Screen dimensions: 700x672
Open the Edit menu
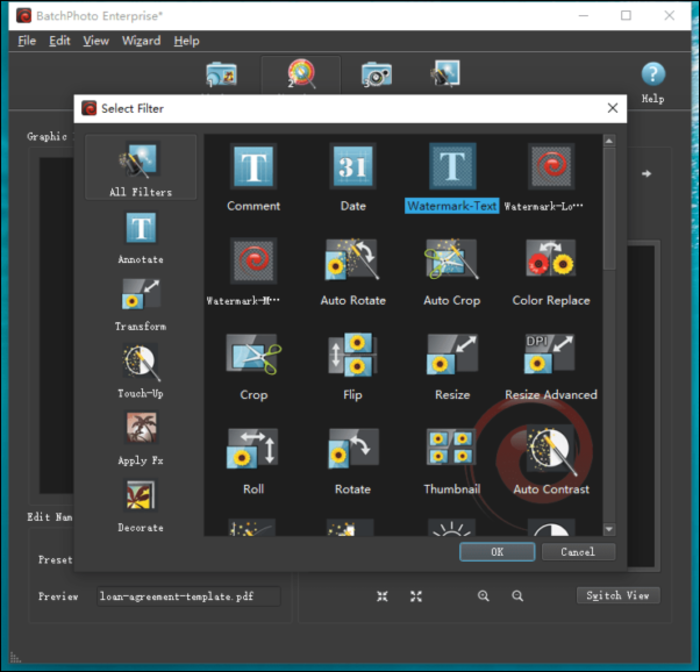59,41
